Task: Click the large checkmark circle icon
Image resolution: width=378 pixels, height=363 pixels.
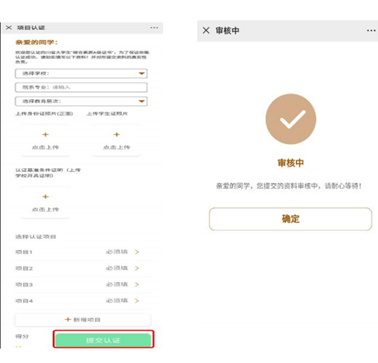Action: point(291,119)
